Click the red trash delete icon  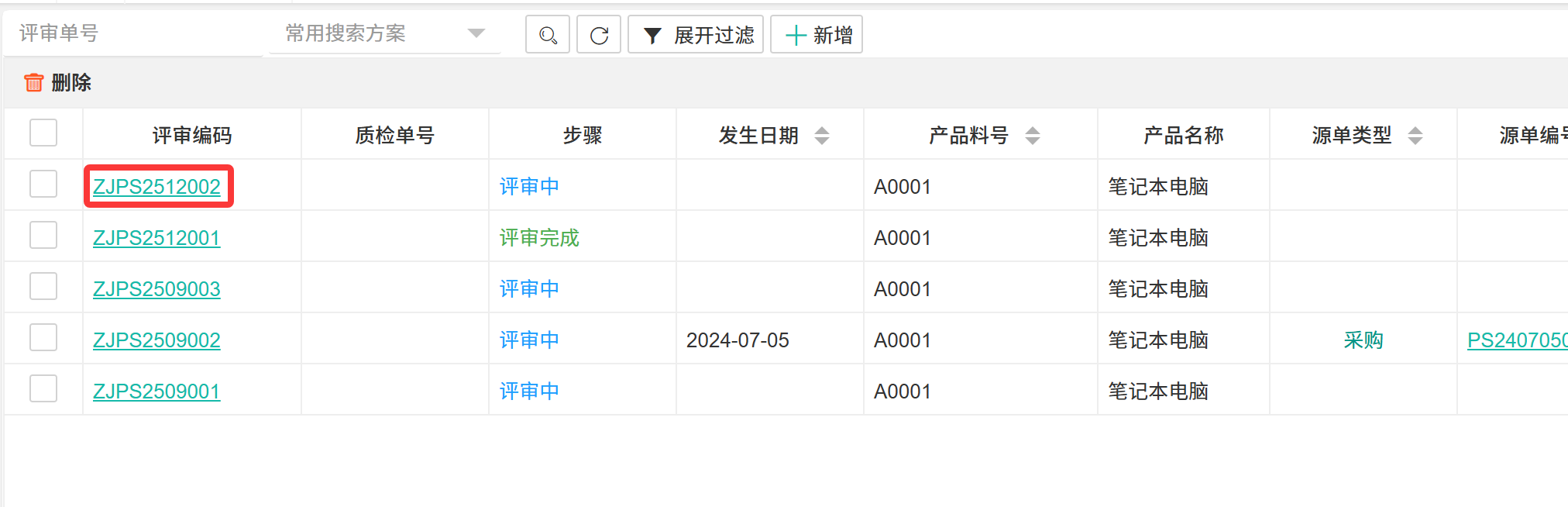coord(33,82)
